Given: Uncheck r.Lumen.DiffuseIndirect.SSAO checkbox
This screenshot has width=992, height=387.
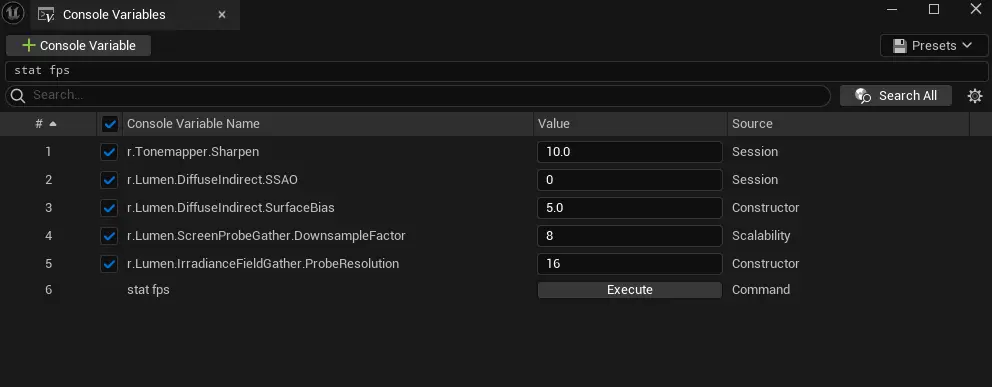Looking at the screenshot, I should (x=109, y=180).
